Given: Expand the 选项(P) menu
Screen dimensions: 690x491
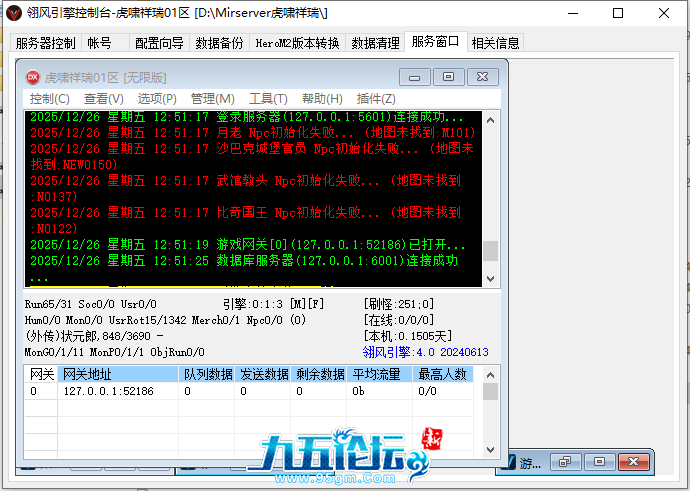Looking at the screenshot, I should (157, 99).
